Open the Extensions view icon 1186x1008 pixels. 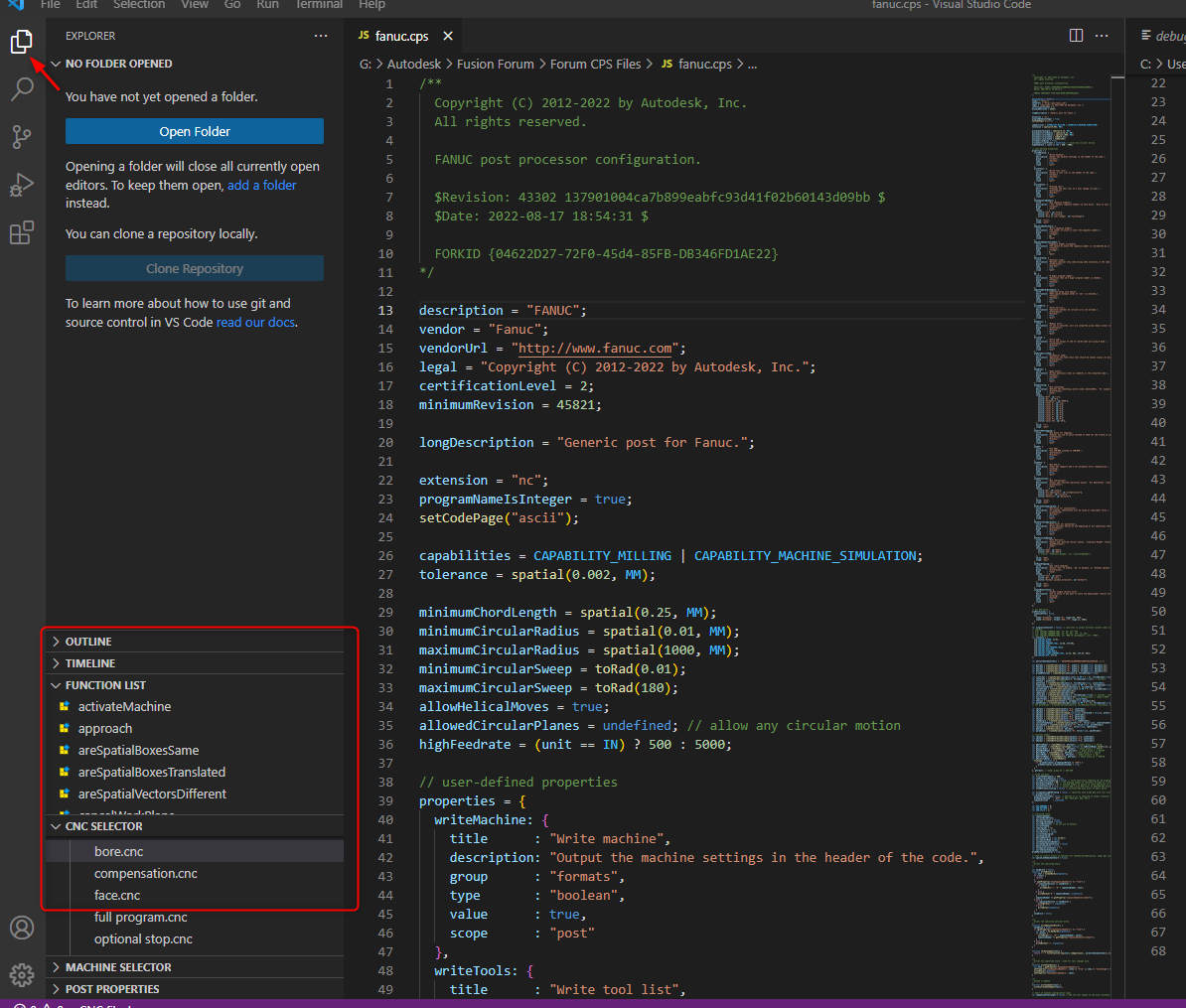coord(22,233)
